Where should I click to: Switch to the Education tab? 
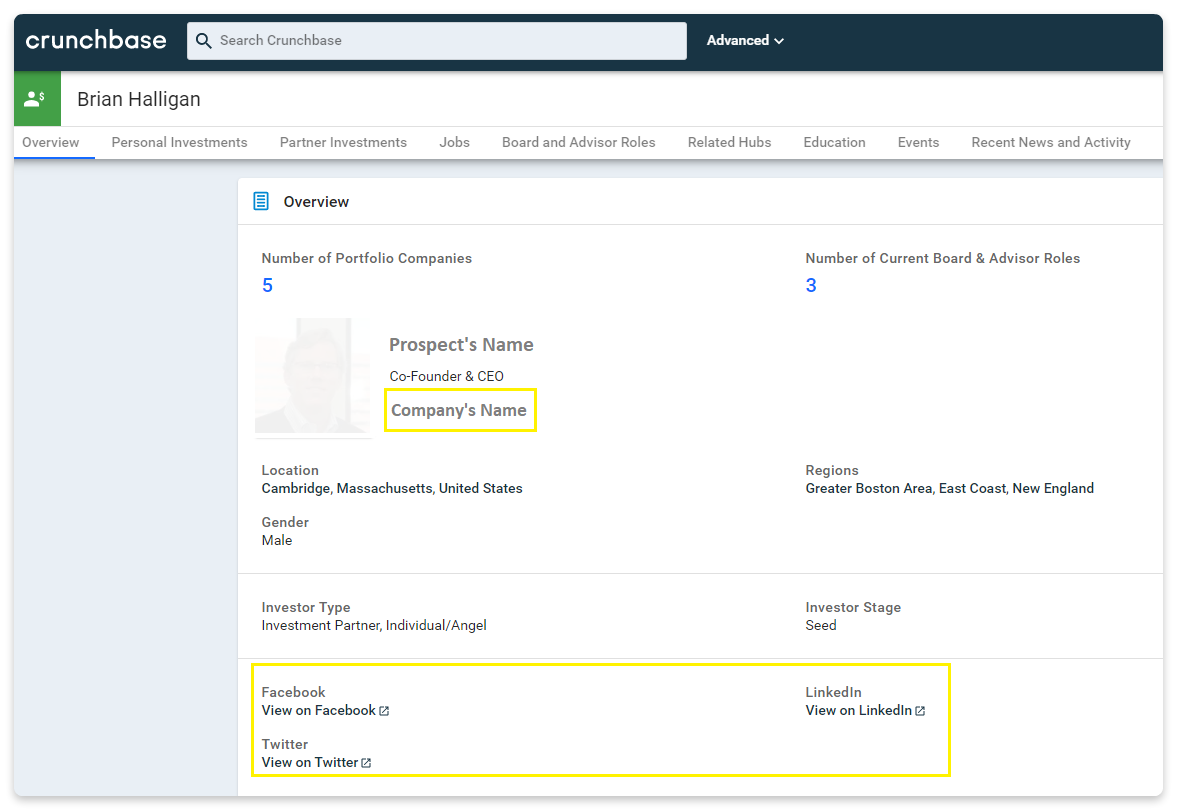(x=834, y=143)
